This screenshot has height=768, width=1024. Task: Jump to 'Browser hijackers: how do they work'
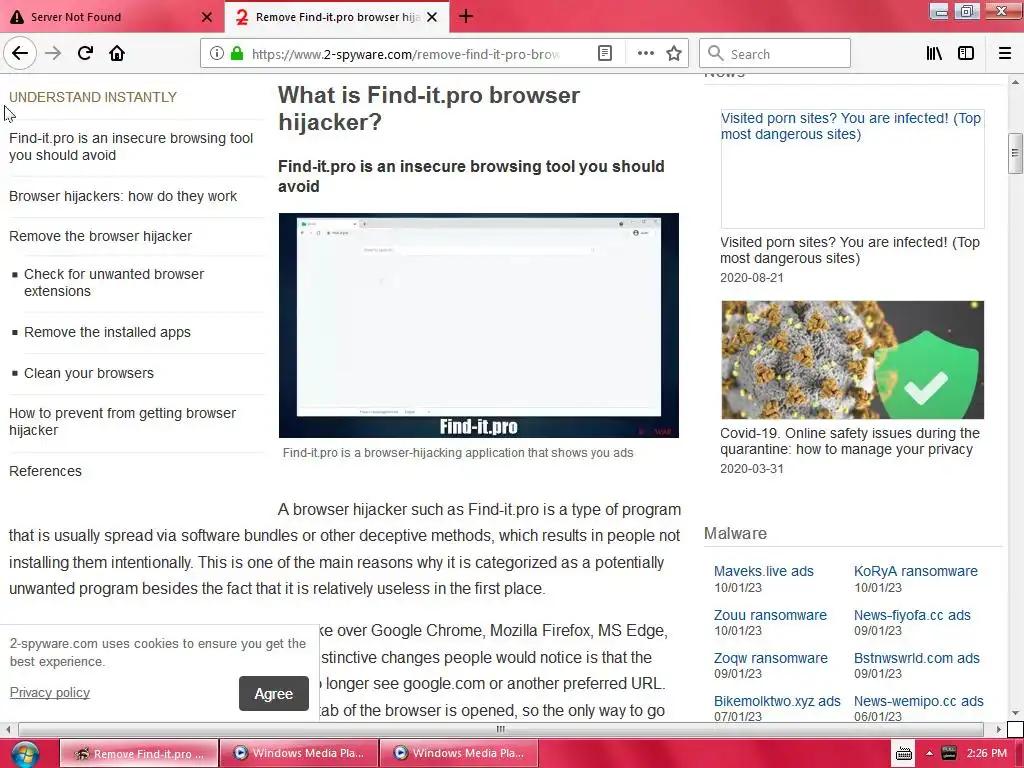(x=123, y=196)
